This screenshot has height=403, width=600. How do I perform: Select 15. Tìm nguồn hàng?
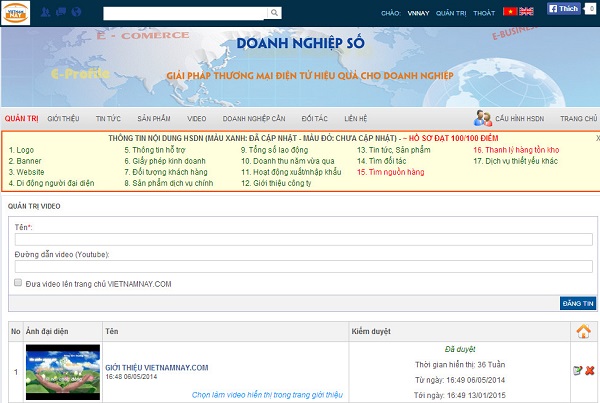[x=391, y=172]
